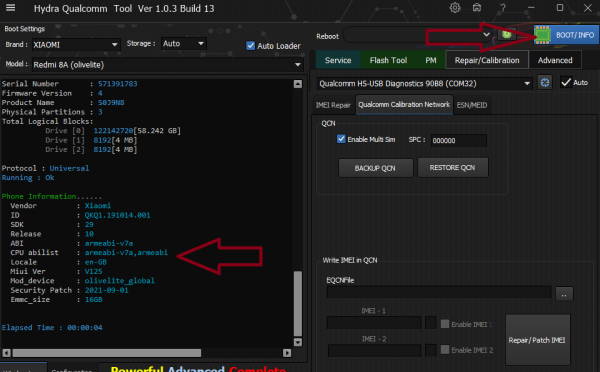
Task: Click the log's right scroll arrow
Action: (287, 352)
